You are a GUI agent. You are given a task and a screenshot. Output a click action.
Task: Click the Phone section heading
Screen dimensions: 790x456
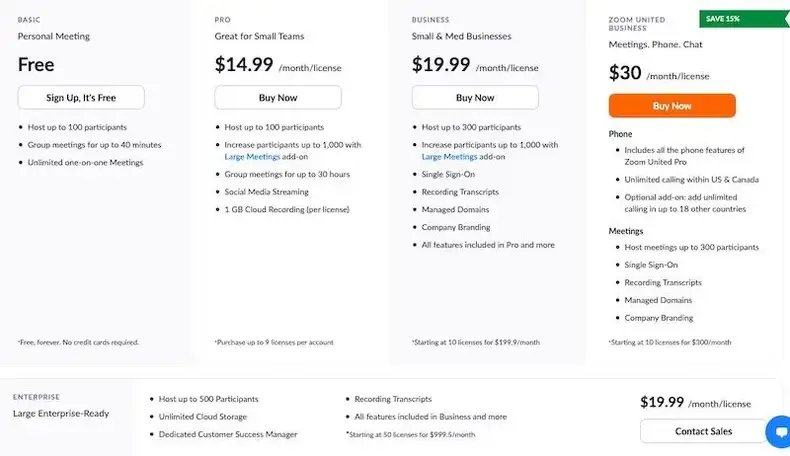tap(620, 134)
